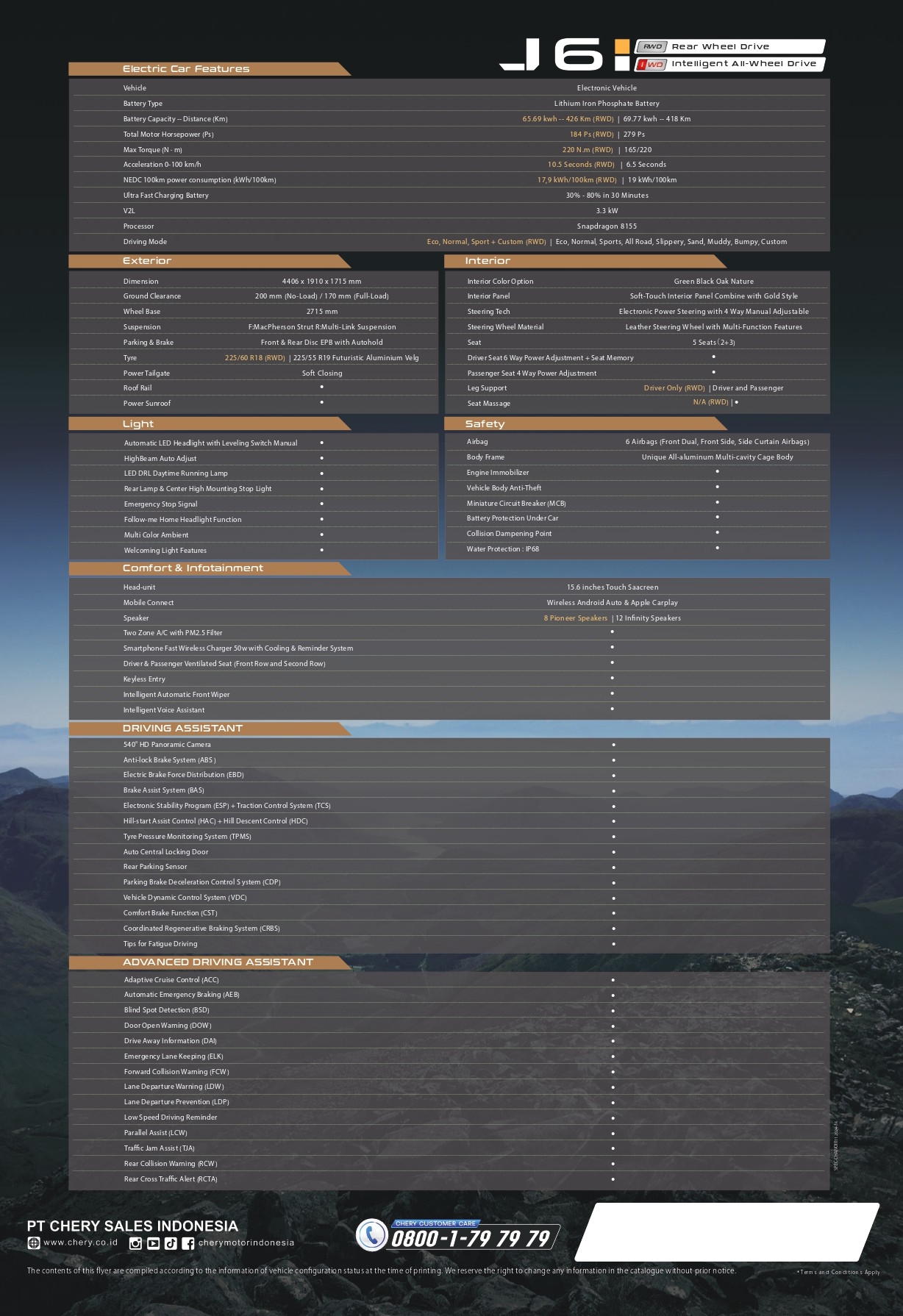Click the YouTube icon in the footer
The width and height of the screenshot is (903, 1316).
tap(153, 1243)
